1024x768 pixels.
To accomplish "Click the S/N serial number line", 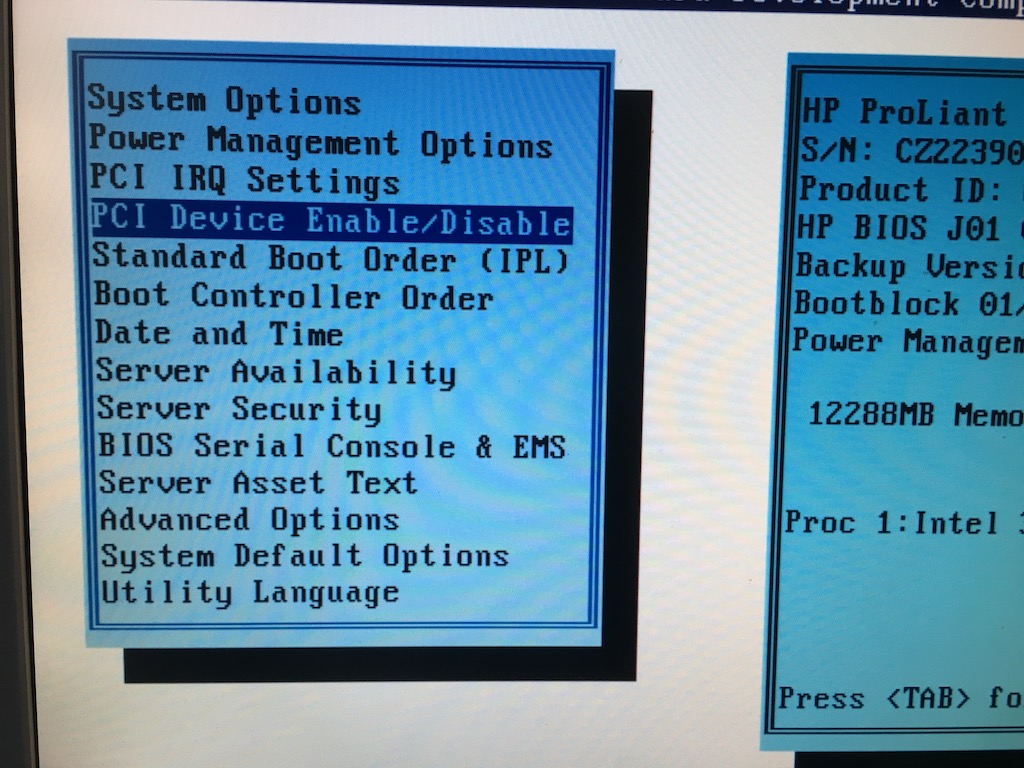I will pos(910,151).
